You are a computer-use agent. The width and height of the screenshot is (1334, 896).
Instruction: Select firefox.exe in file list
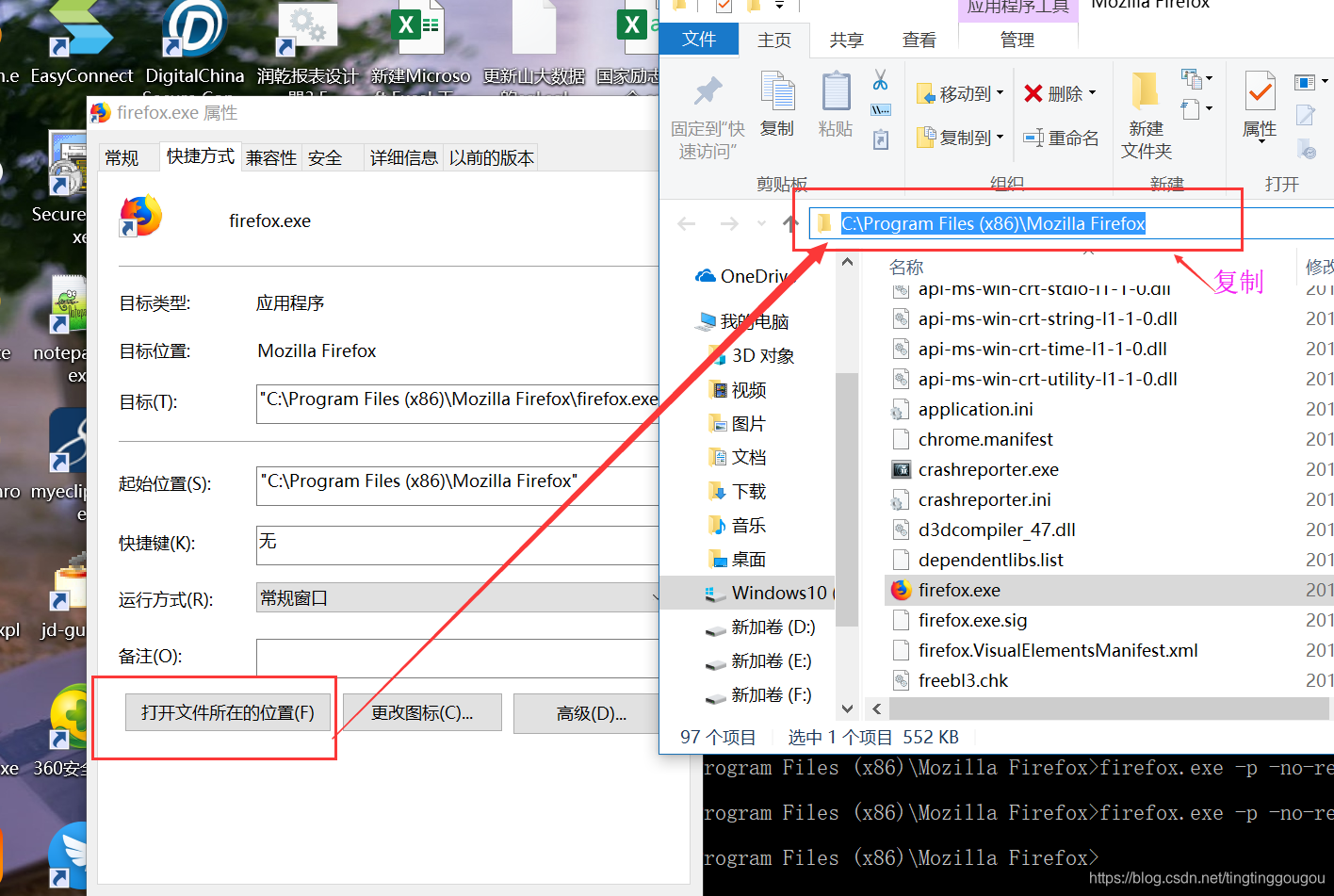click(x=1108, y=590)
